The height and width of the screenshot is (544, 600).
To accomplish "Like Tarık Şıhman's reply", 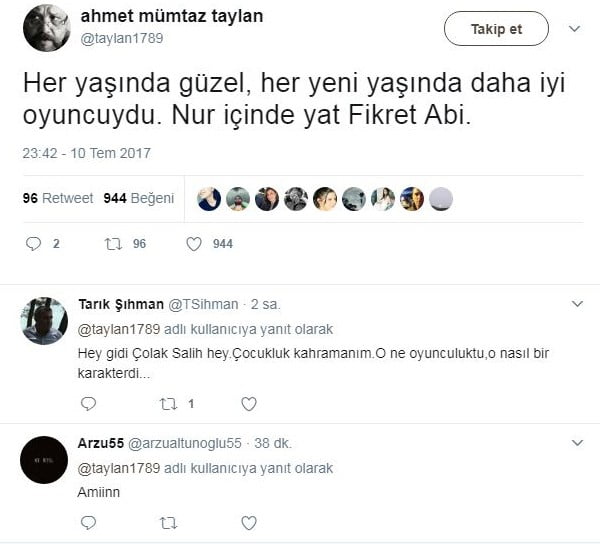I will coord(249,404).
